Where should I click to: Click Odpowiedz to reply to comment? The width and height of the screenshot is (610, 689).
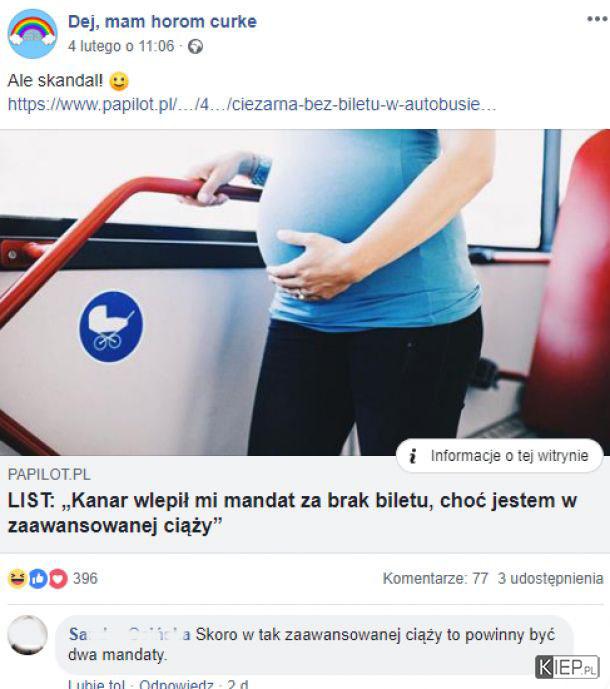point(176,684)
